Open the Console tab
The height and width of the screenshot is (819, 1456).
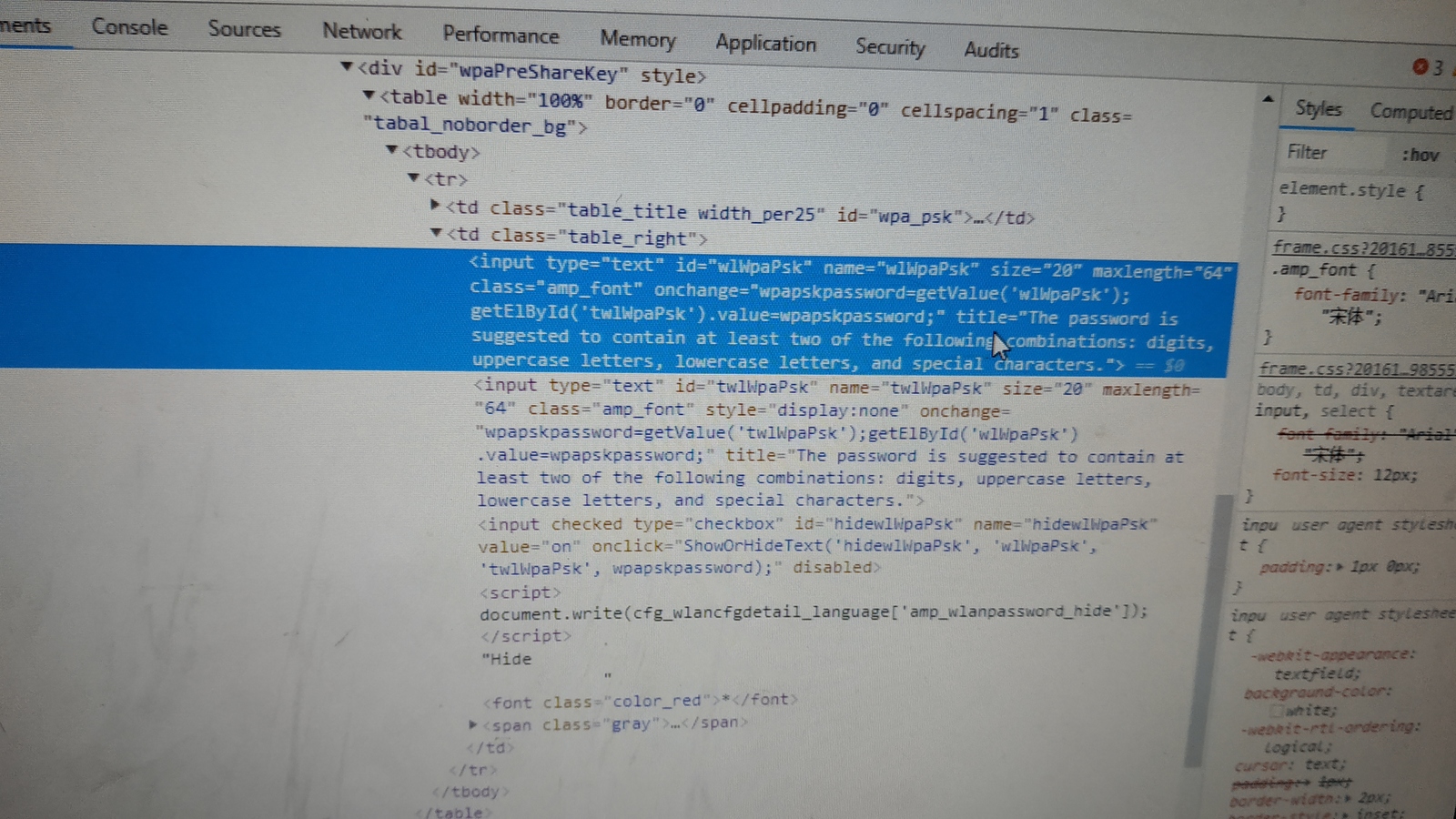[129, 26]
